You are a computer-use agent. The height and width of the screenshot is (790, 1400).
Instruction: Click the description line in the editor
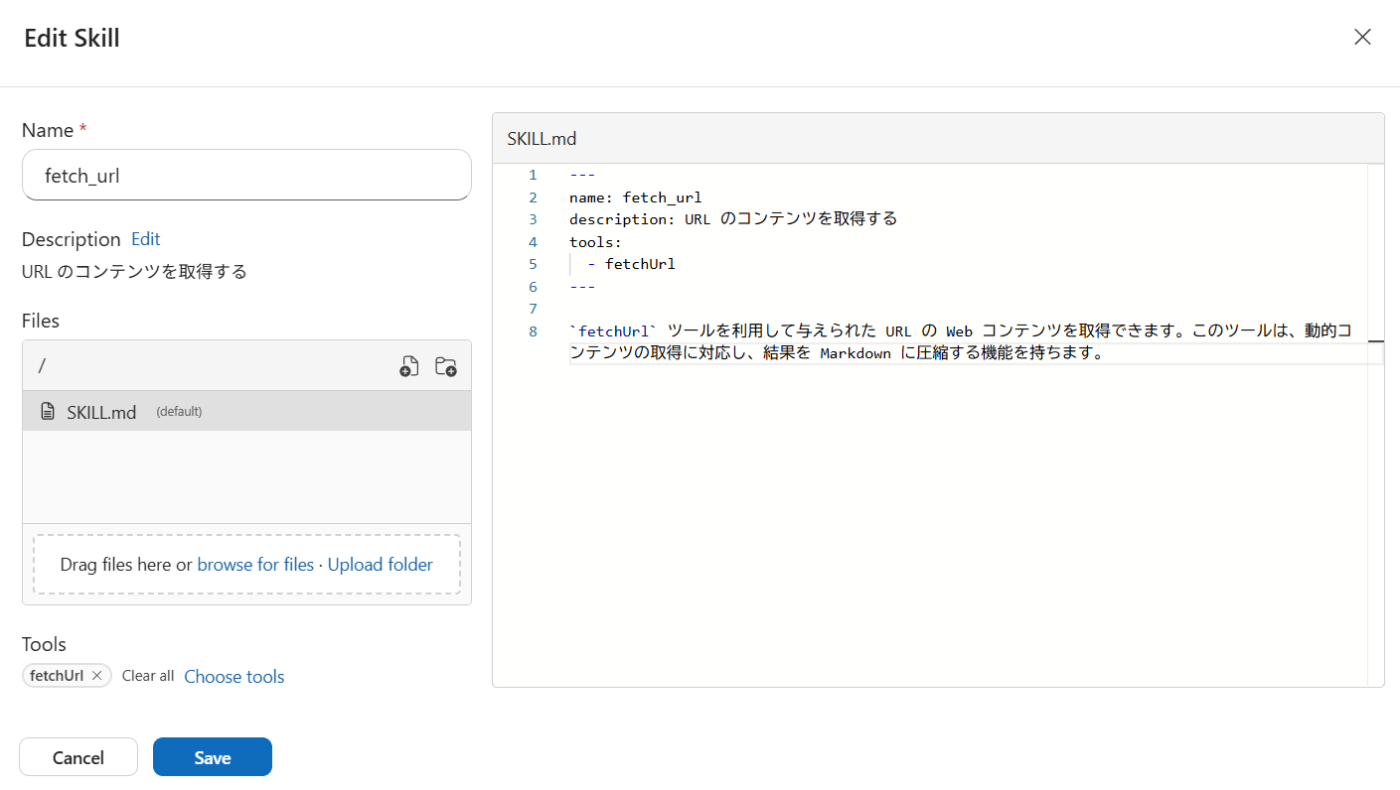point(733,219)
